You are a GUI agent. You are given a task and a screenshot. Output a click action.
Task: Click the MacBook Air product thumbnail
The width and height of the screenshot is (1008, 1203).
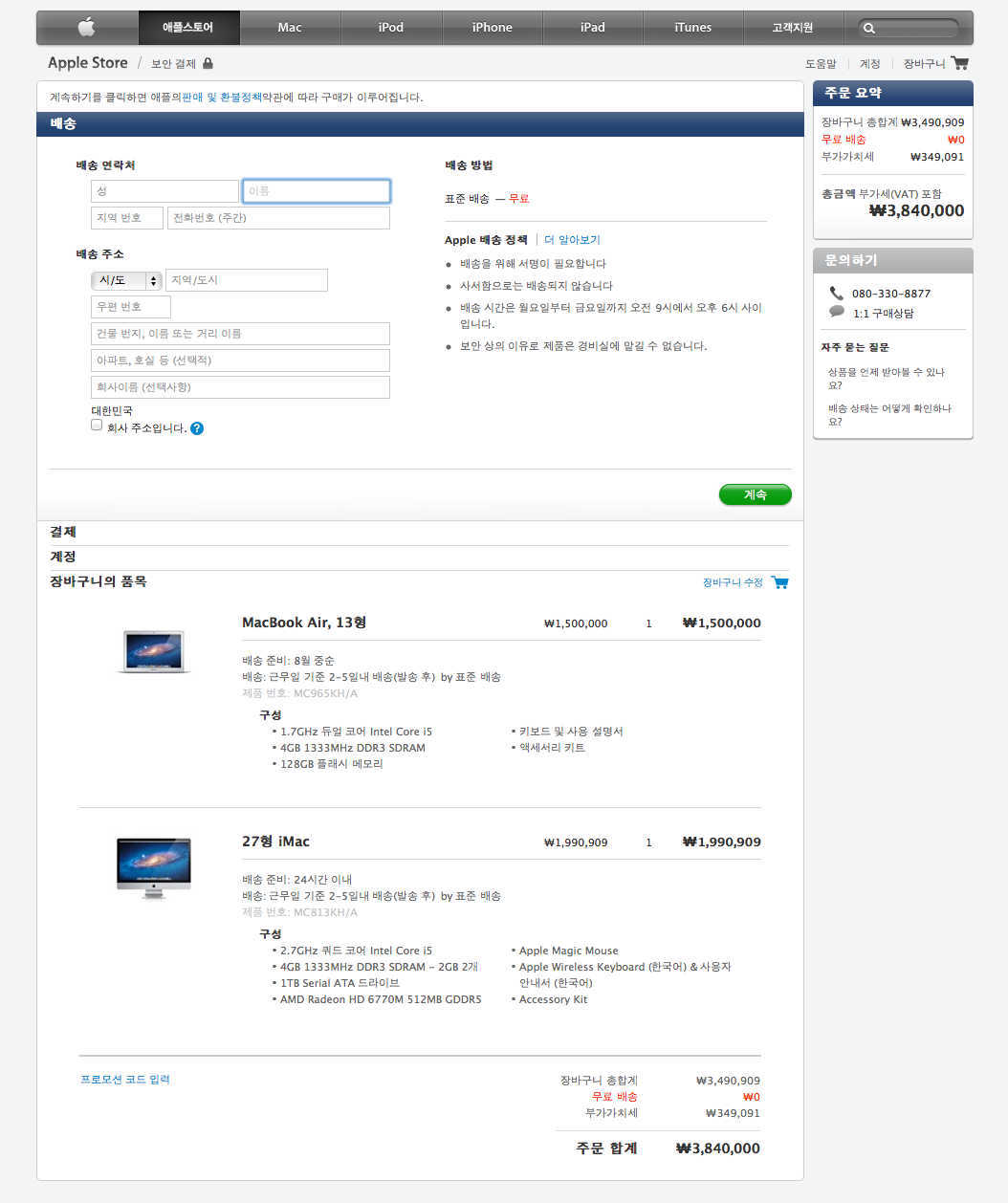(154, 651)
